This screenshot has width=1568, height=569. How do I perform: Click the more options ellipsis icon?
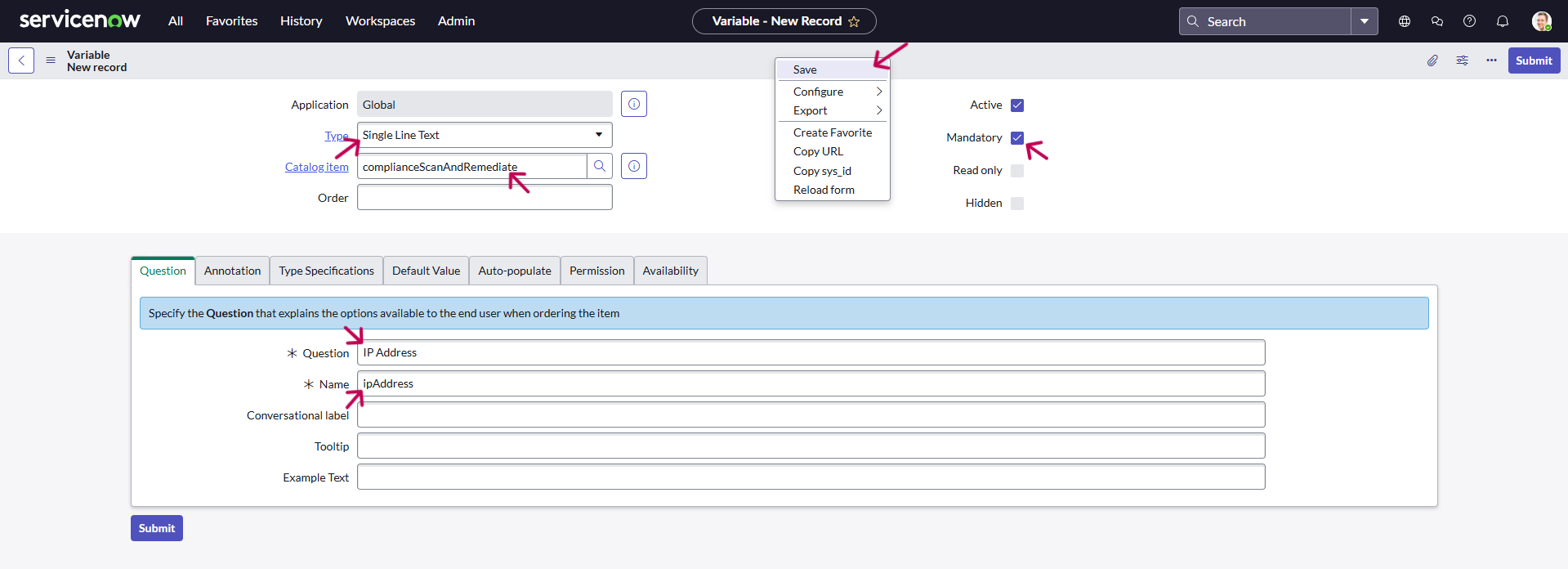[x=1491, y=60]
